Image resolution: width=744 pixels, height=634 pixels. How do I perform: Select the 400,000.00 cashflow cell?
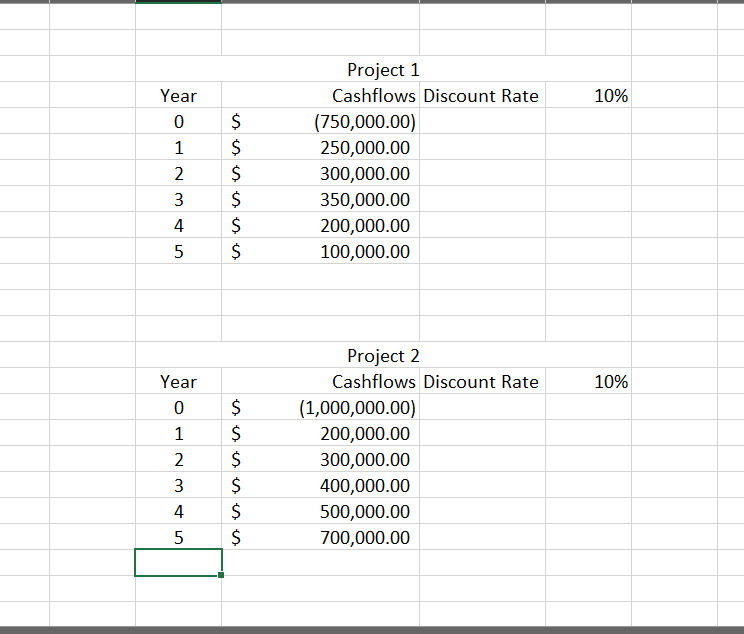coord(320,485)
